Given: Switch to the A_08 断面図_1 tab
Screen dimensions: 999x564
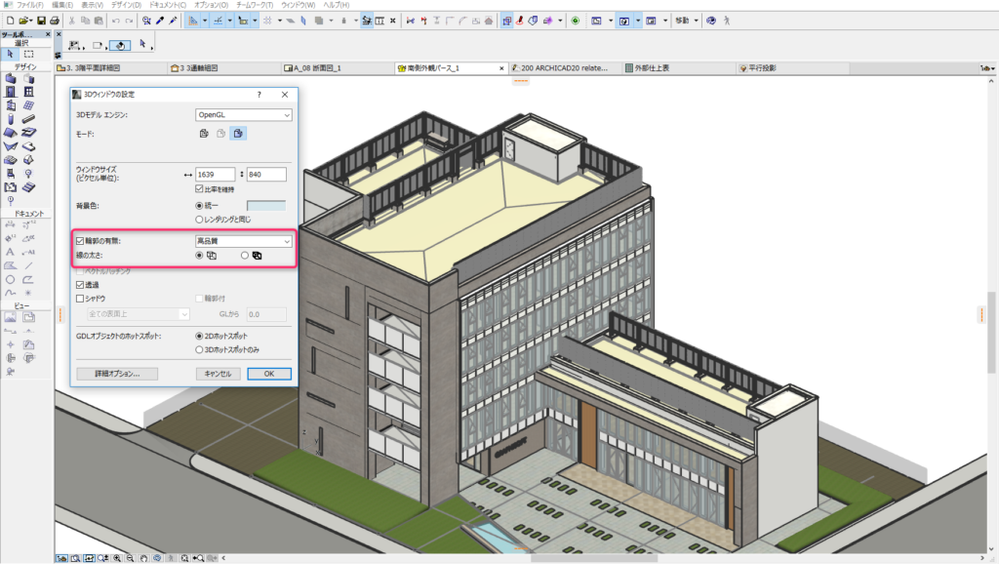Looking at the screenshot, I should pyautogui.click(x=318, y=69).
